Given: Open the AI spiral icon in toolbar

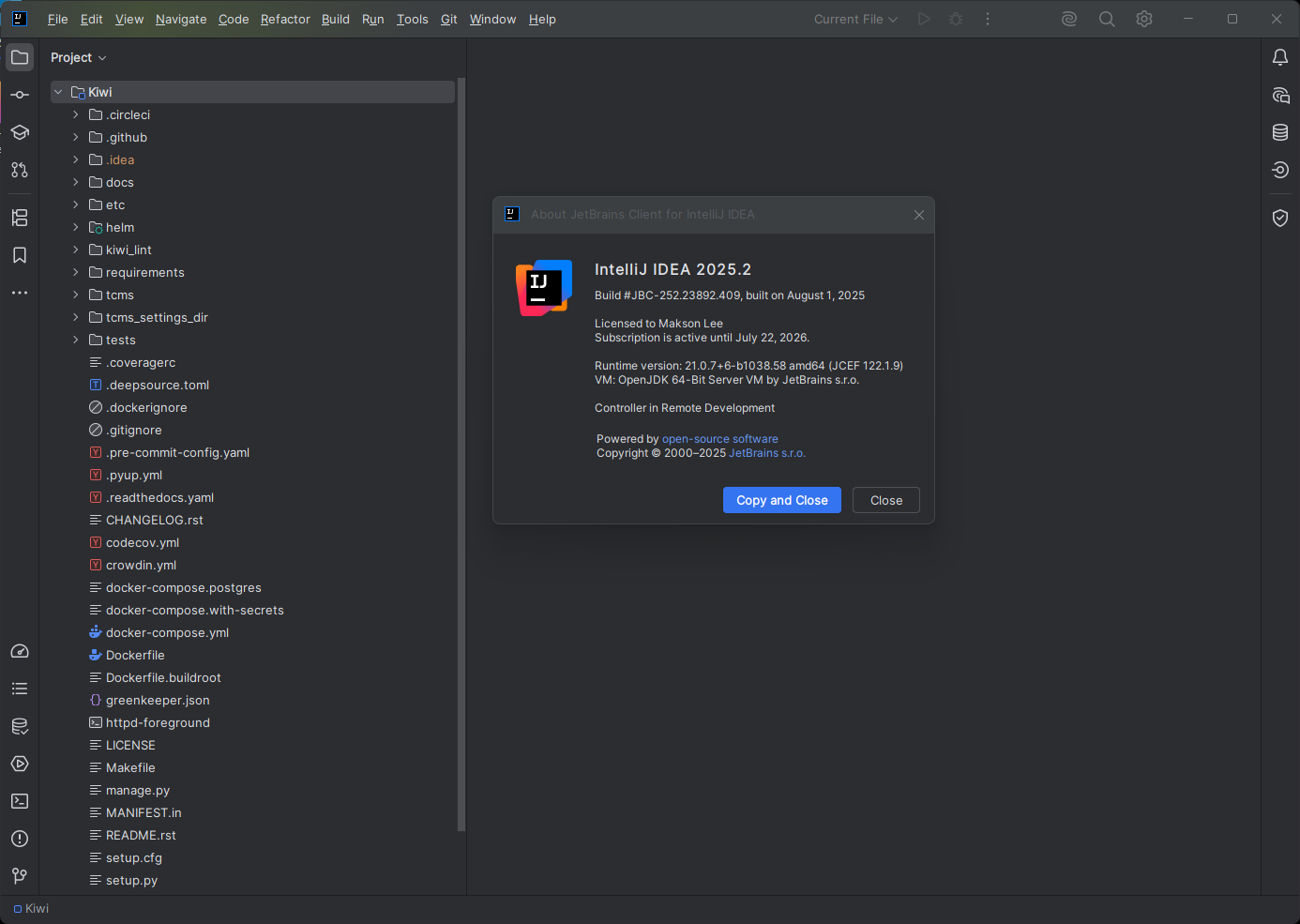Looking at the screenshot, I should 1069,19.
